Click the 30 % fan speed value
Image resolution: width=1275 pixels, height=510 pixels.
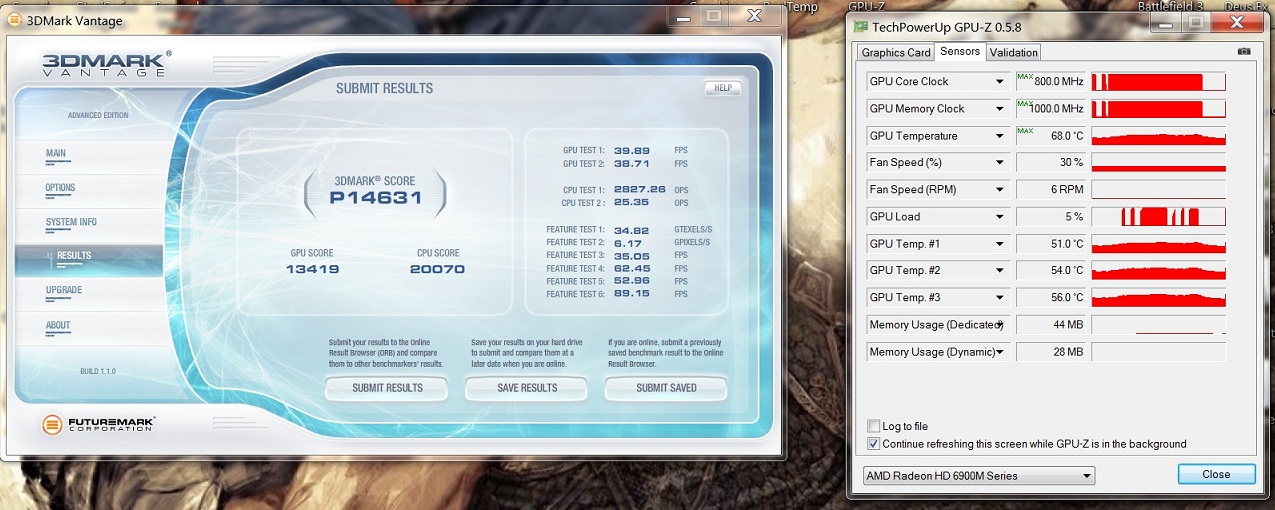1071,163
